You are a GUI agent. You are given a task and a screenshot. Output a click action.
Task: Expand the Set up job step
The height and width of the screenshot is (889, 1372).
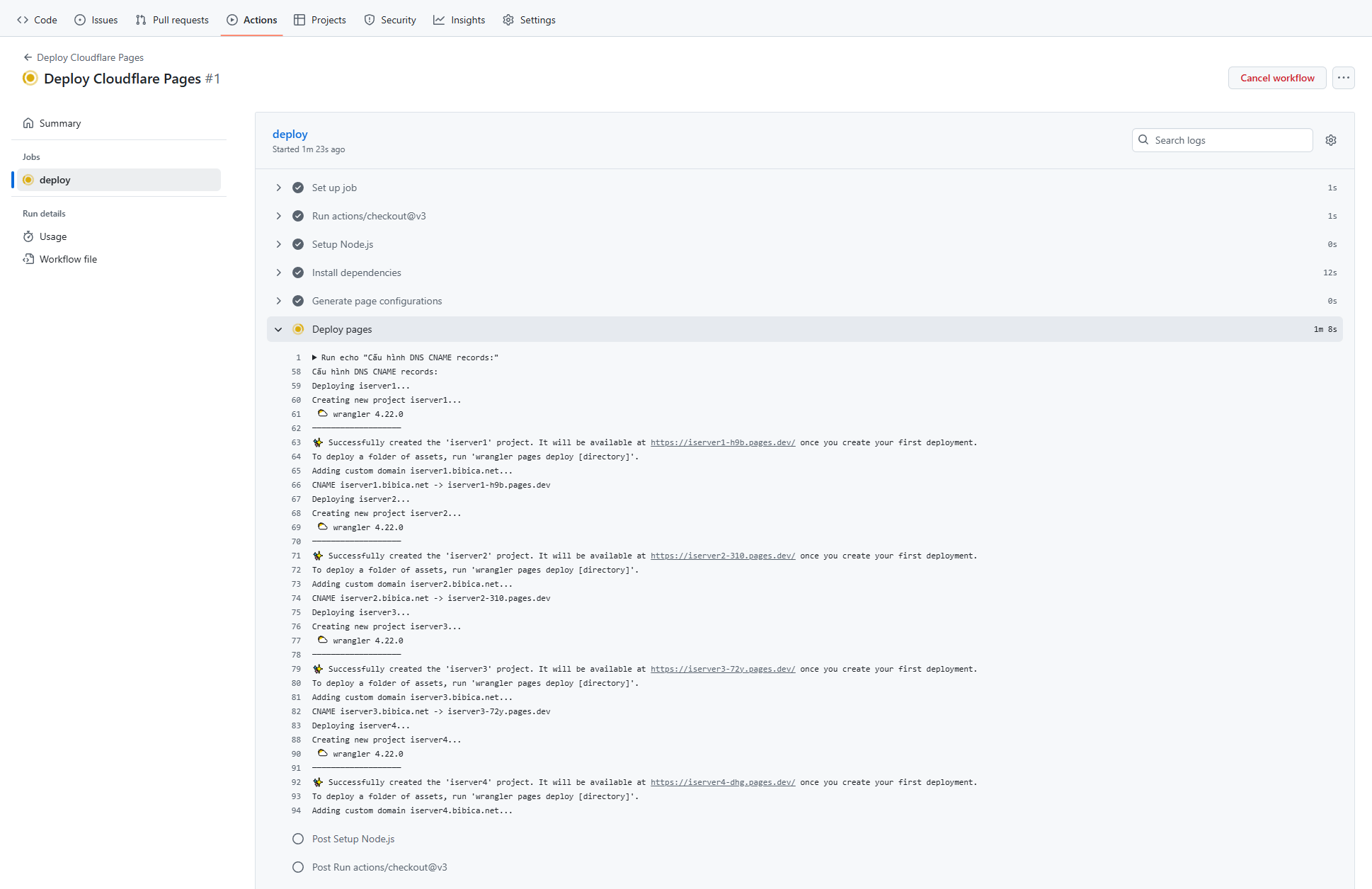click(805, 188)
